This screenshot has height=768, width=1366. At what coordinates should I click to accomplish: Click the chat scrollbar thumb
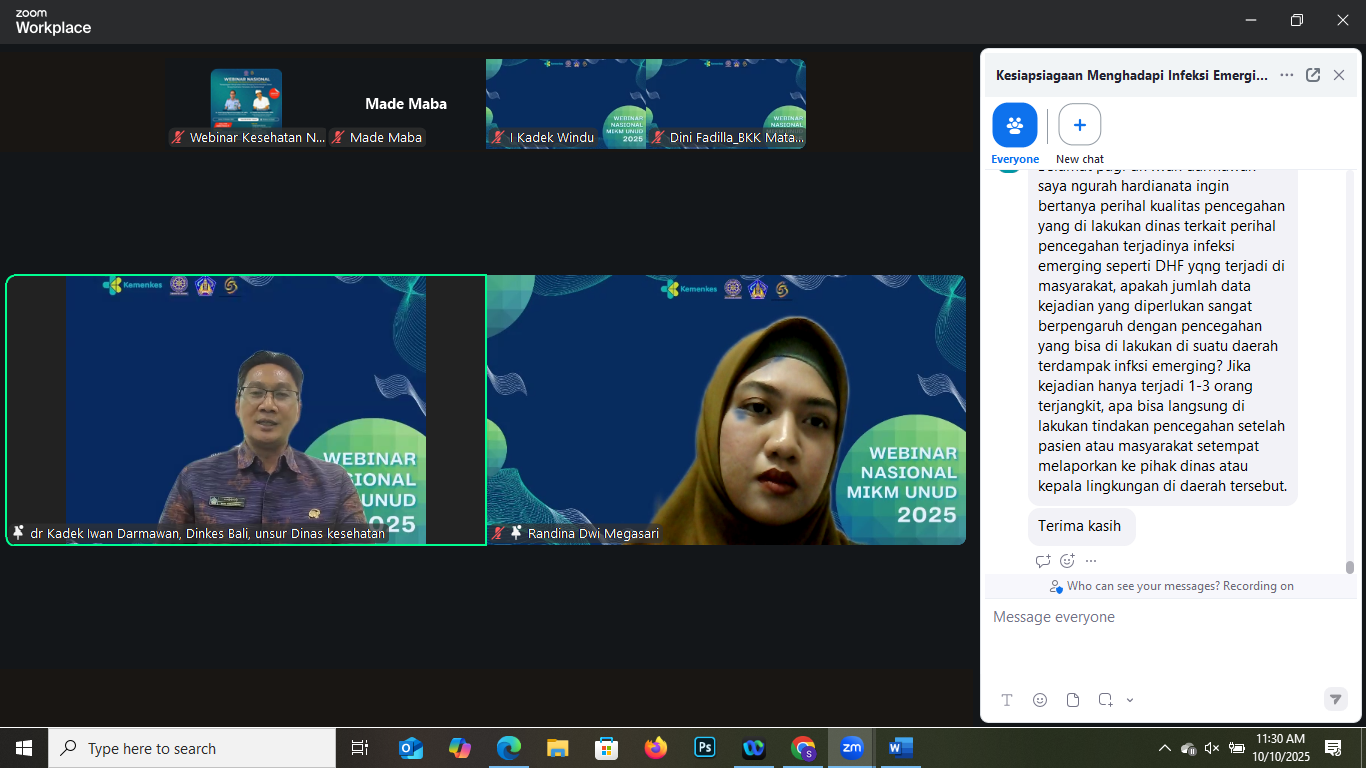(1349, 567)
